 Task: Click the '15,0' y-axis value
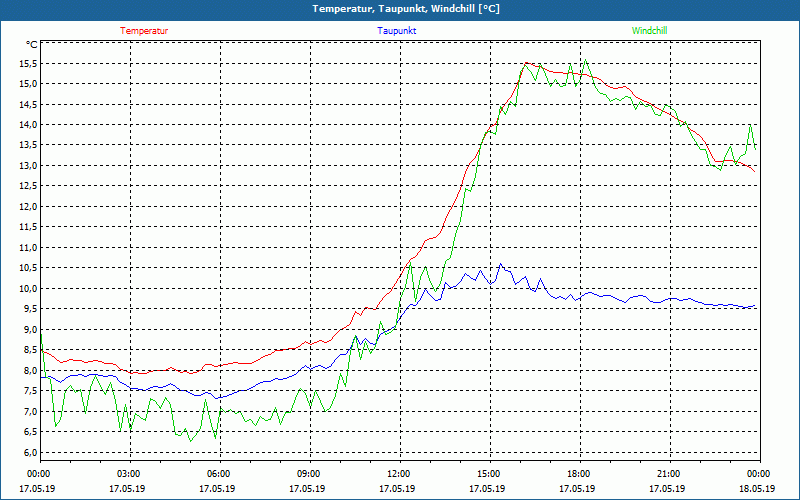pyautogui.click(x=29, y=84)
